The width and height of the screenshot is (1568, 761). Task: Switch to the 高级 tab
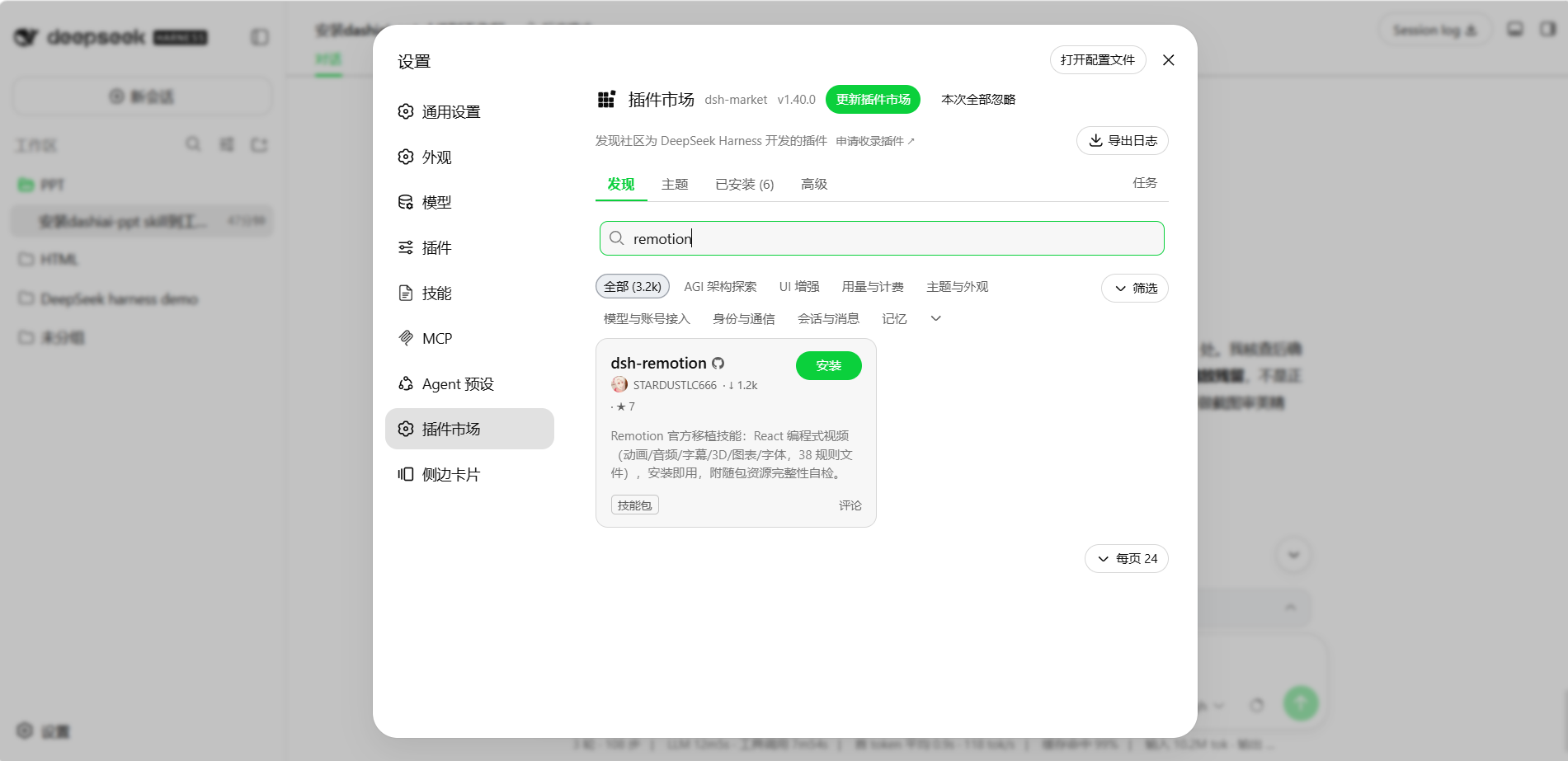(814, 185)
